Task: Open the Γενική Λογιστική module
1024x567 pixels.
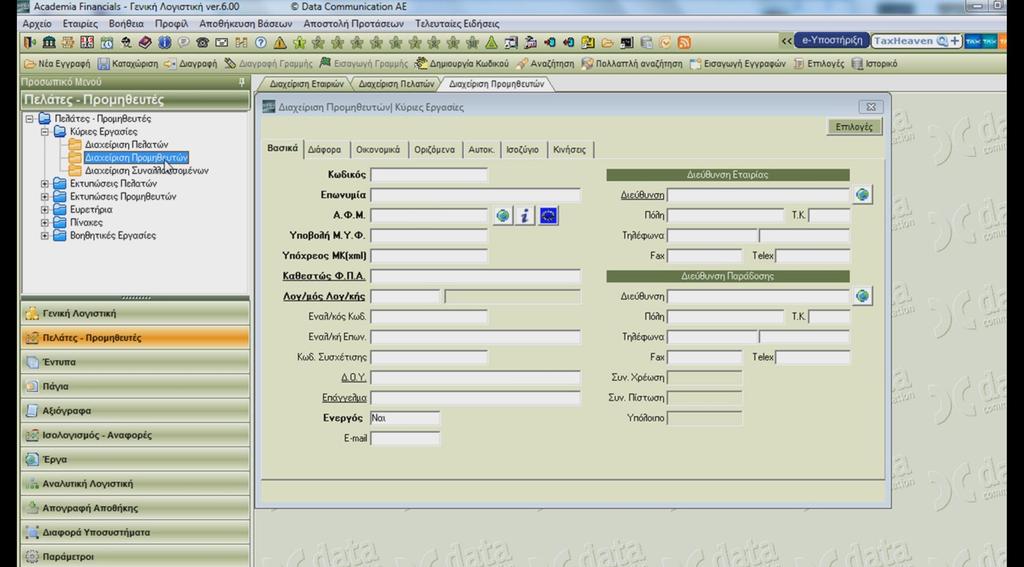Action: tap(135, 314)
